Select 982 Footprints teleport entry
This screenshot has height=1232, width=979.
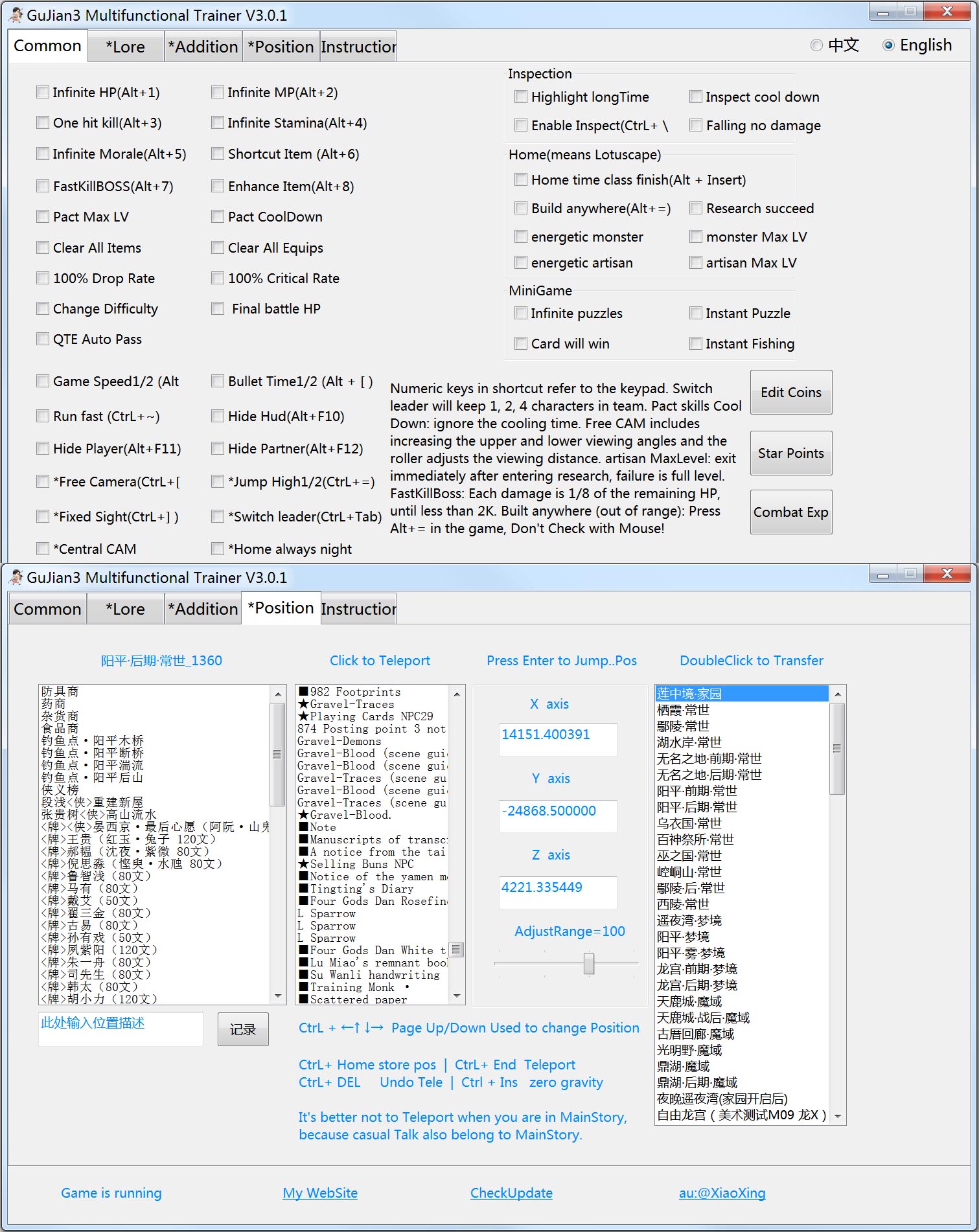pos(373,692)
